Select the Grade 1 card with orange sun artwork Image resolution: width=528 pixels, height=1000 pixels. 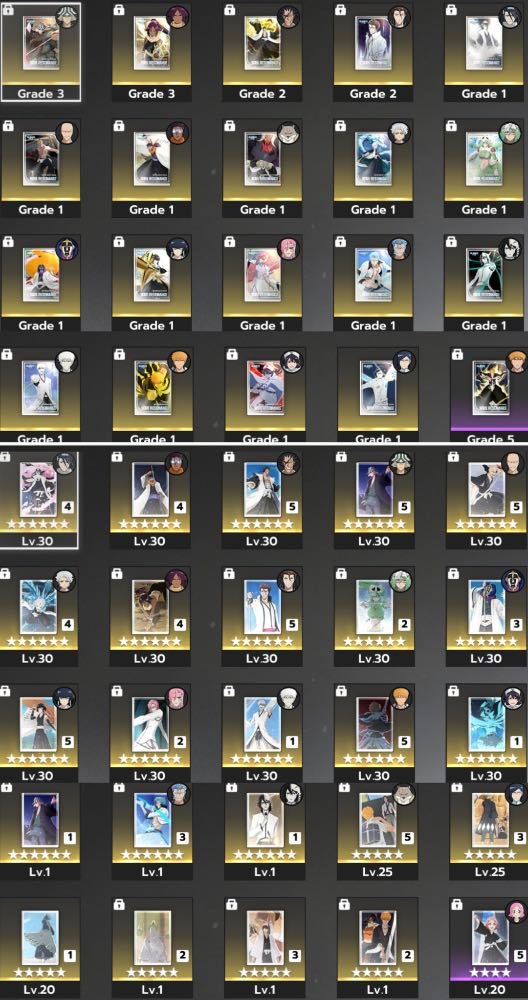pos(41,284)
